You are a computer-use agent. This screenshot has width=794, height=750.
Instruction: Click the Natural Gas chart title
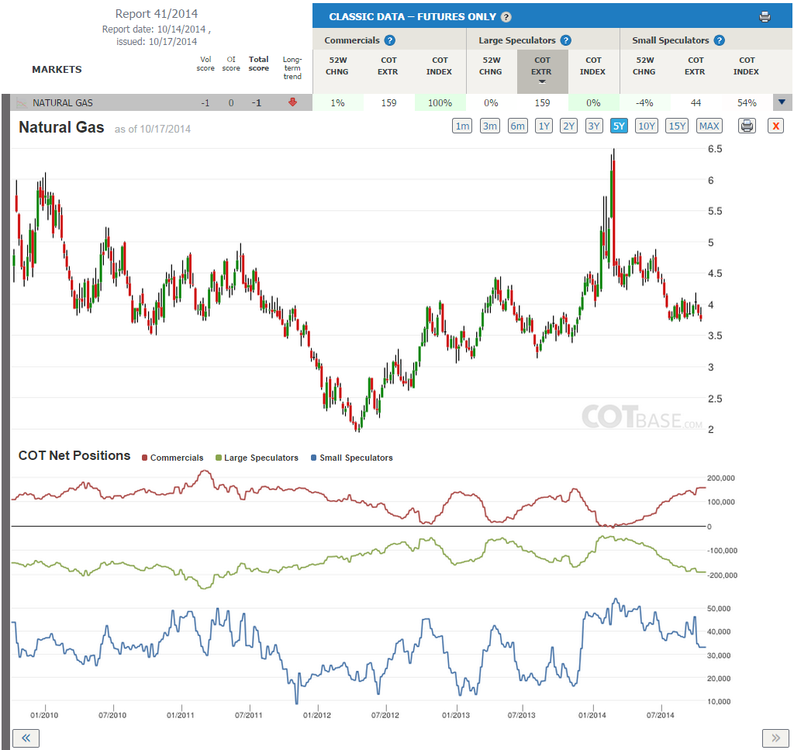point(61,127)
